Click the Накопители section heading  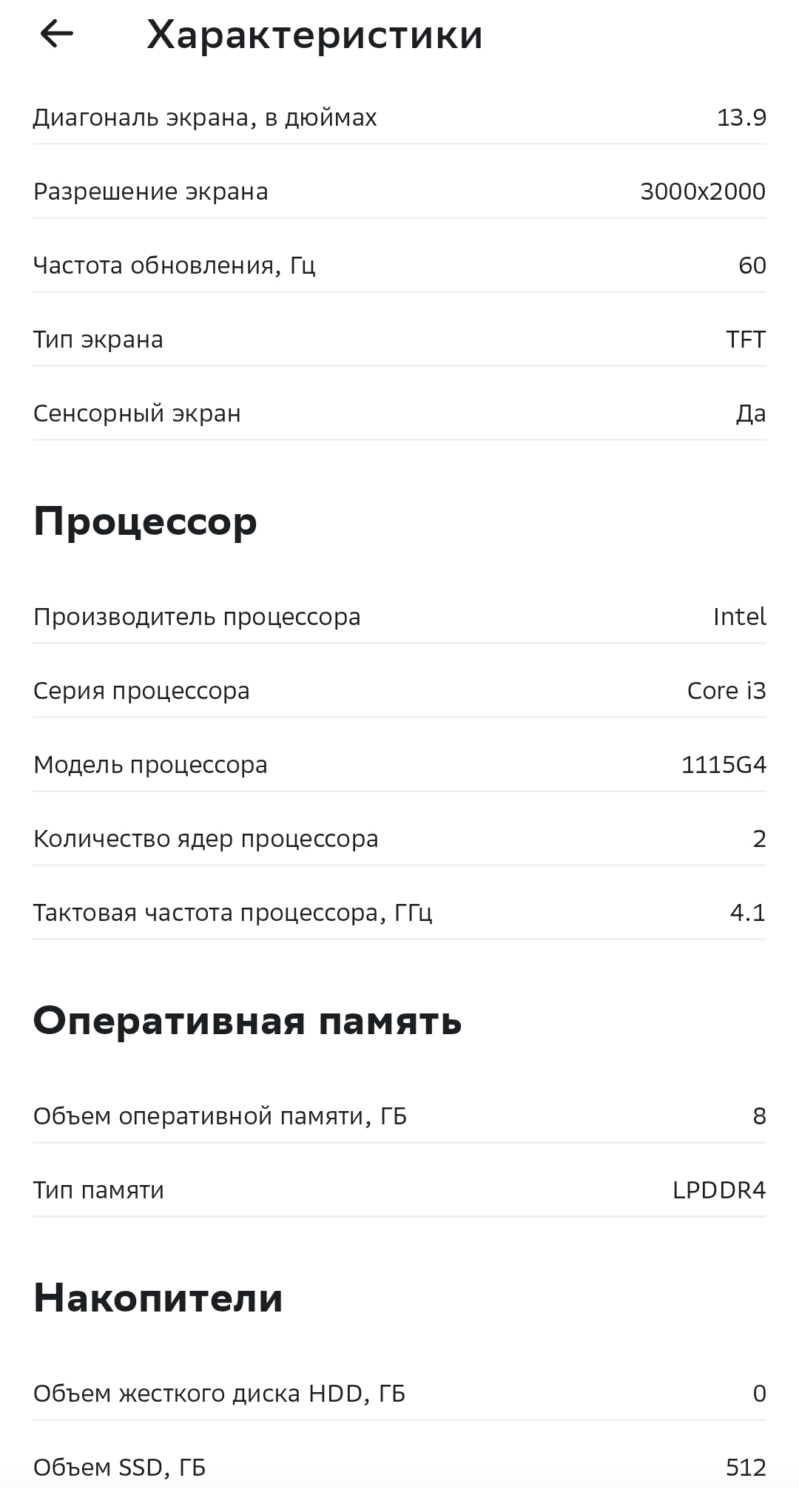coord(158,1298)
